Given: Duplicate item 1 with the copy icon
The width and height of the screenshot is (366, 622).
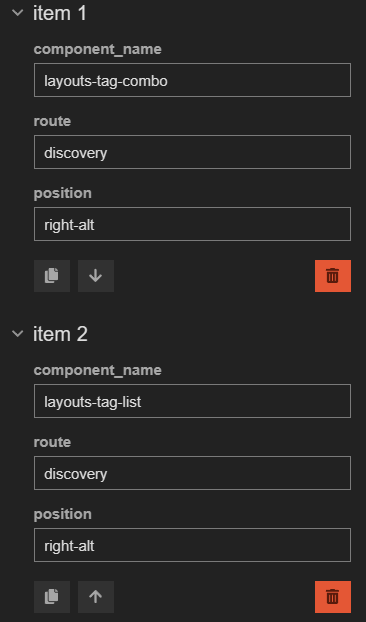Looking at the screenshot, I should (52, 276).
